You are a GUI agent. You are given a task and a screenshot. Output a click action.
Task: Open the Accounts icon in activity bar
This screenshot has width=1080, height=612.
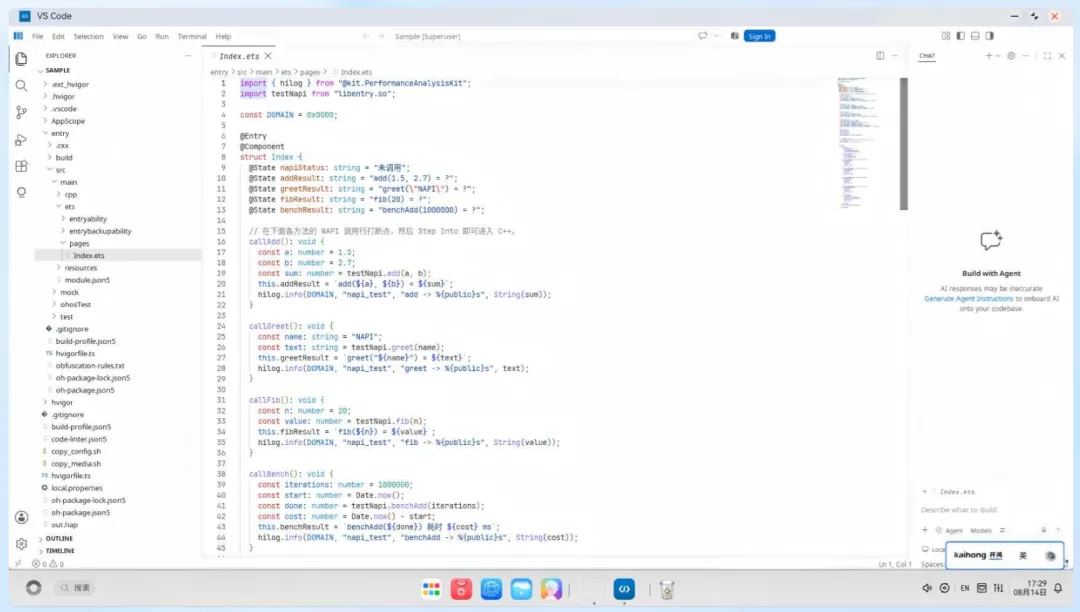pyautogui.click(x=21, y=517)
